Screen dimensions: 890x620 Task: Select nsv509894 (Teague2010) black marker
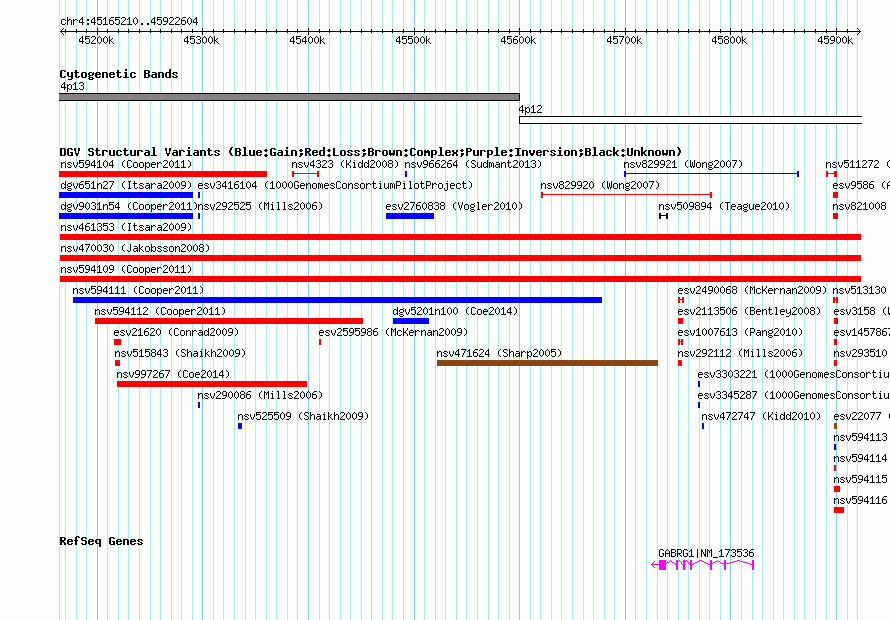click(x=664, y=216)
